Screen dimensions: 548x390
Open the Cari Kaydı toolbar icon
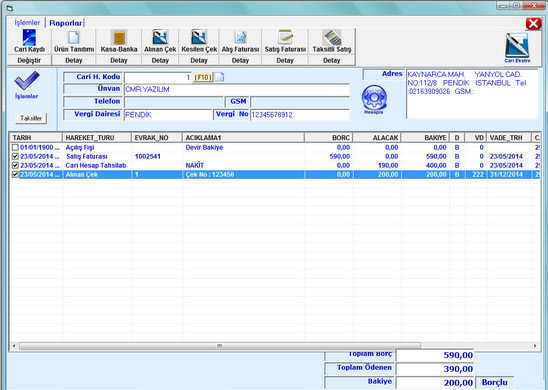point(29,37)
